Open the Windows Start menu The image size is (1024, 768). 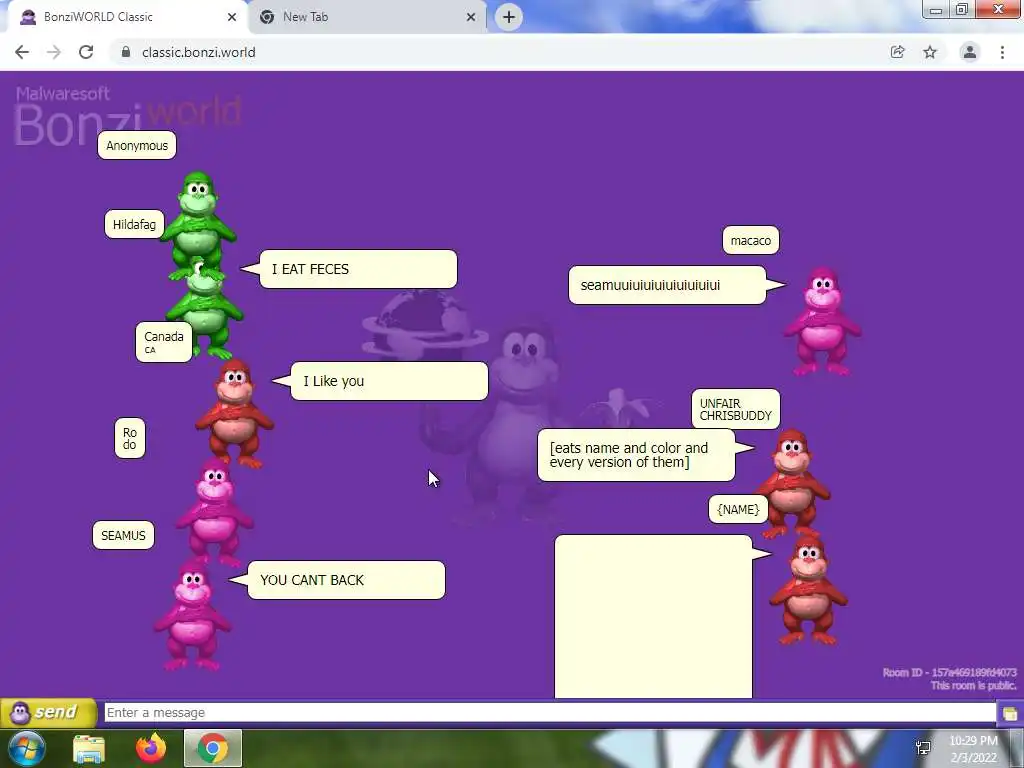(x=27, y=748)
